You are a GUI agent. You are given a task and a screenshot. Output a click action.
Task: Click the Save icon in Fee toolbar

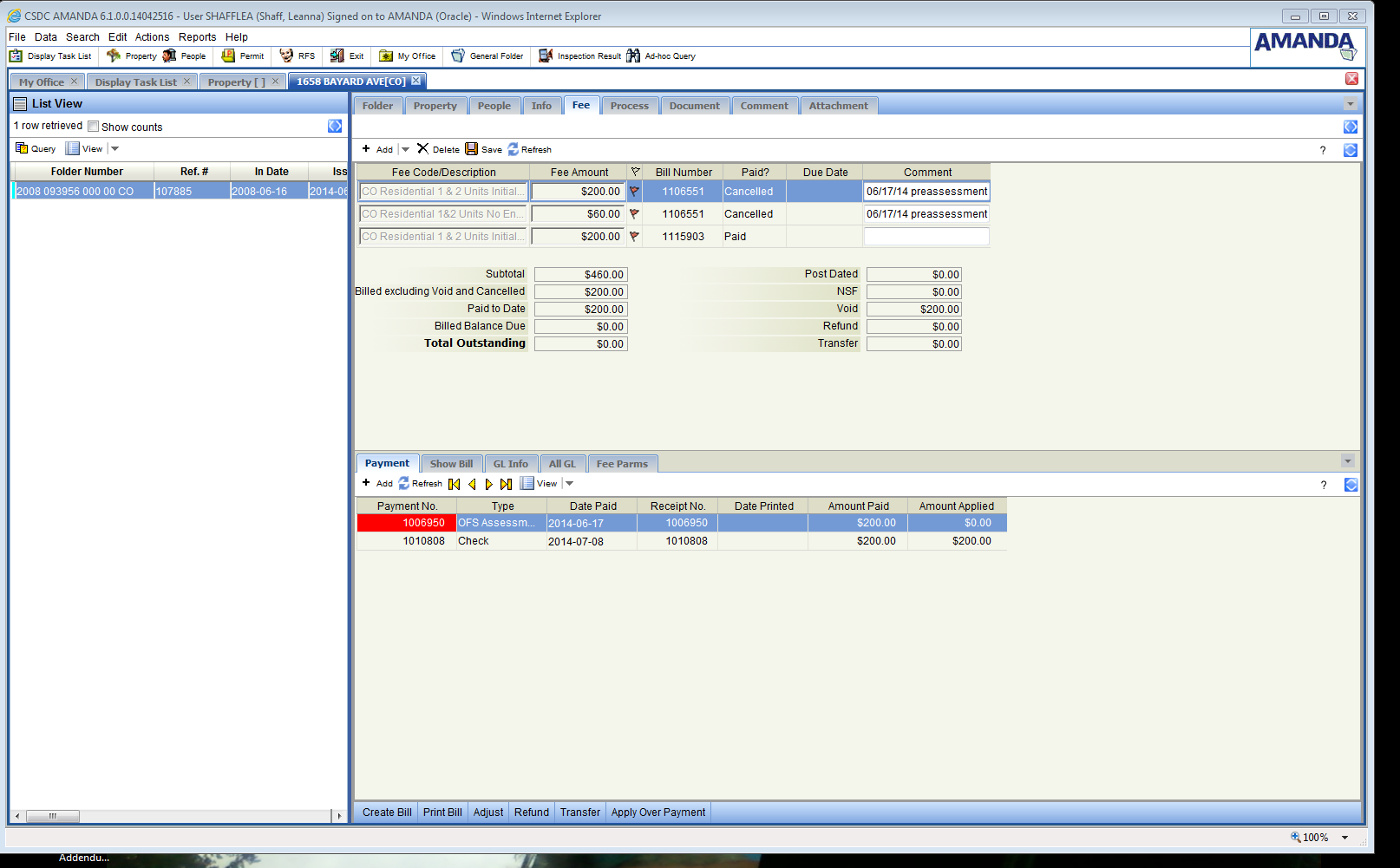coord(472,149)
